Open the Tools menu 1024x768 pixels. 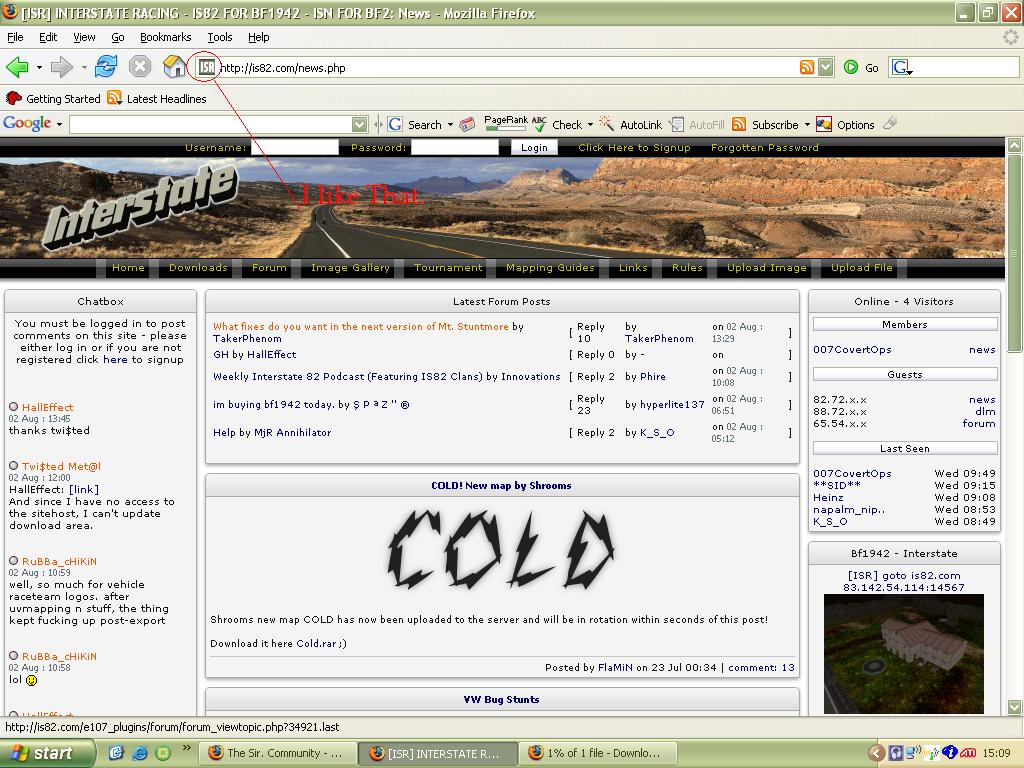220,37
